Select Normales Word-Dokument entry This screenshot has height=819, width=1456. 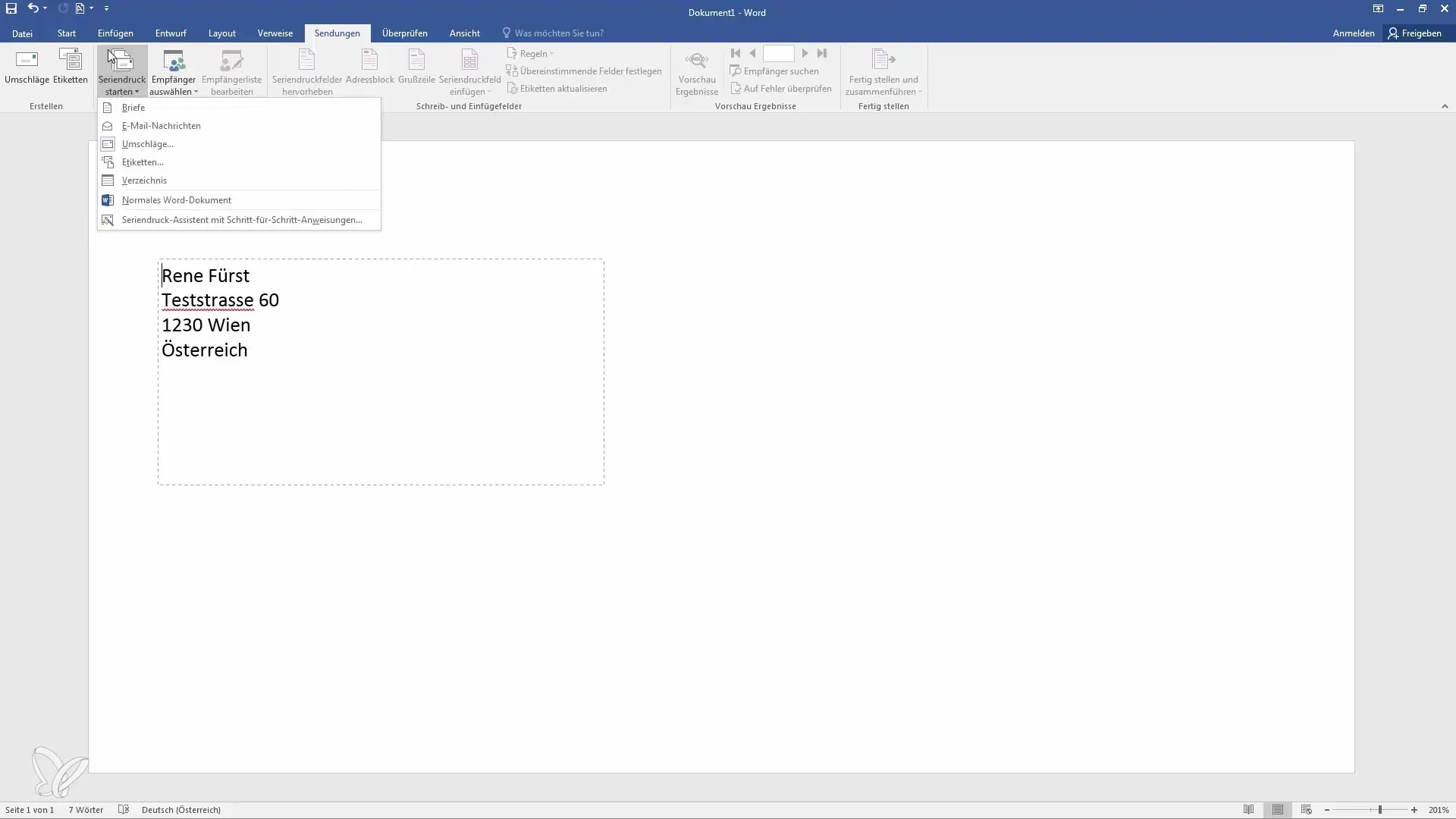[x=239, y=200]
